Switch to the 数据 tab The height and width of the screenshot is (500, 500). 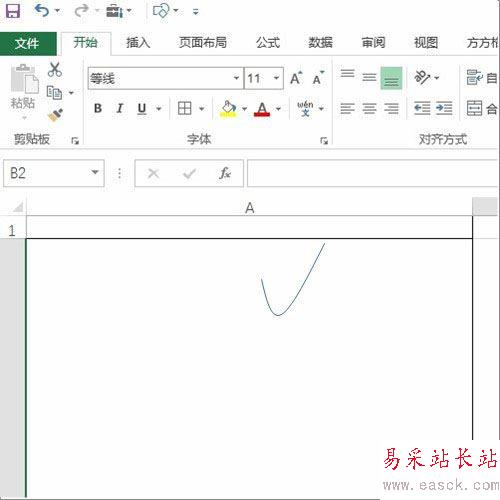coord(320,43)
